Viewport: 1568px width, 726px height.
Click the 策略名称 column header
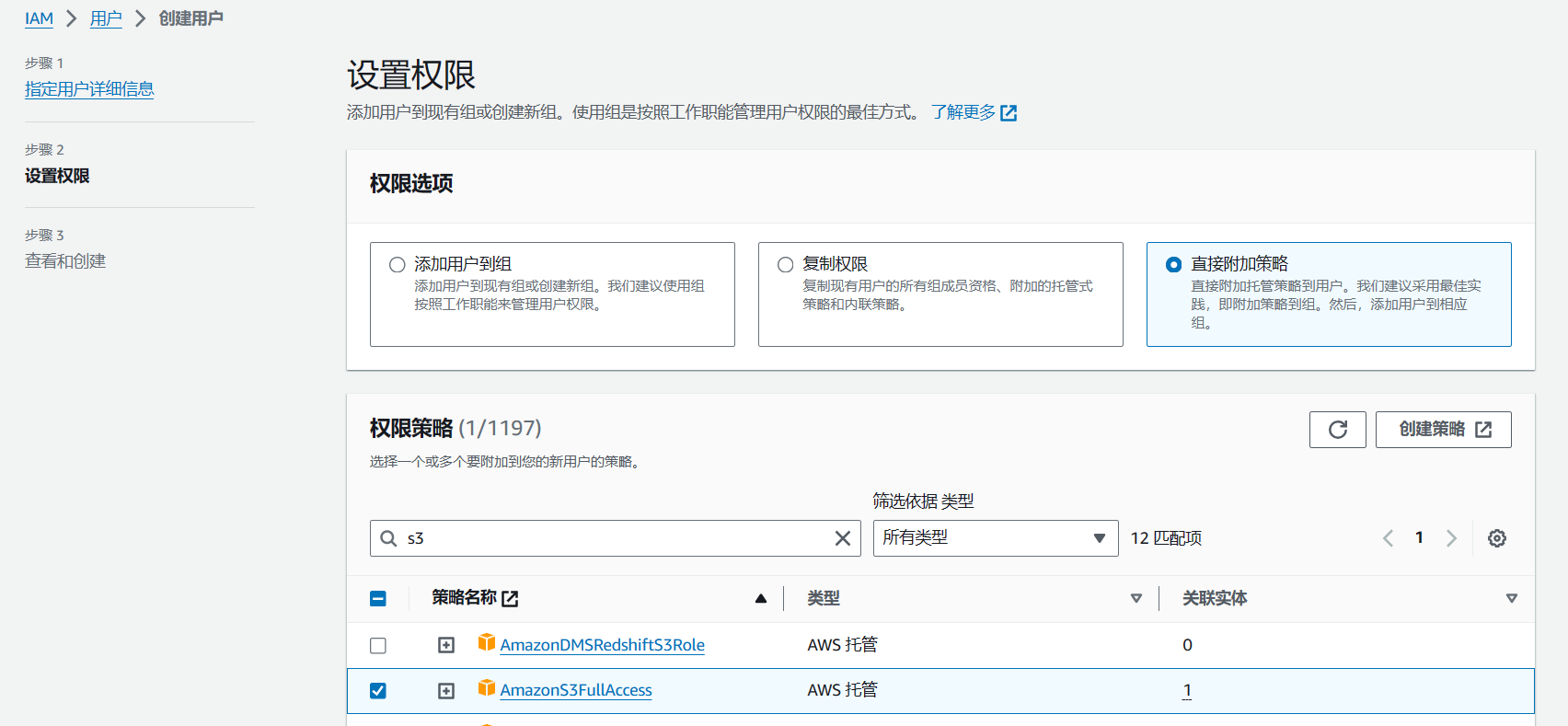tap(464, 598)
